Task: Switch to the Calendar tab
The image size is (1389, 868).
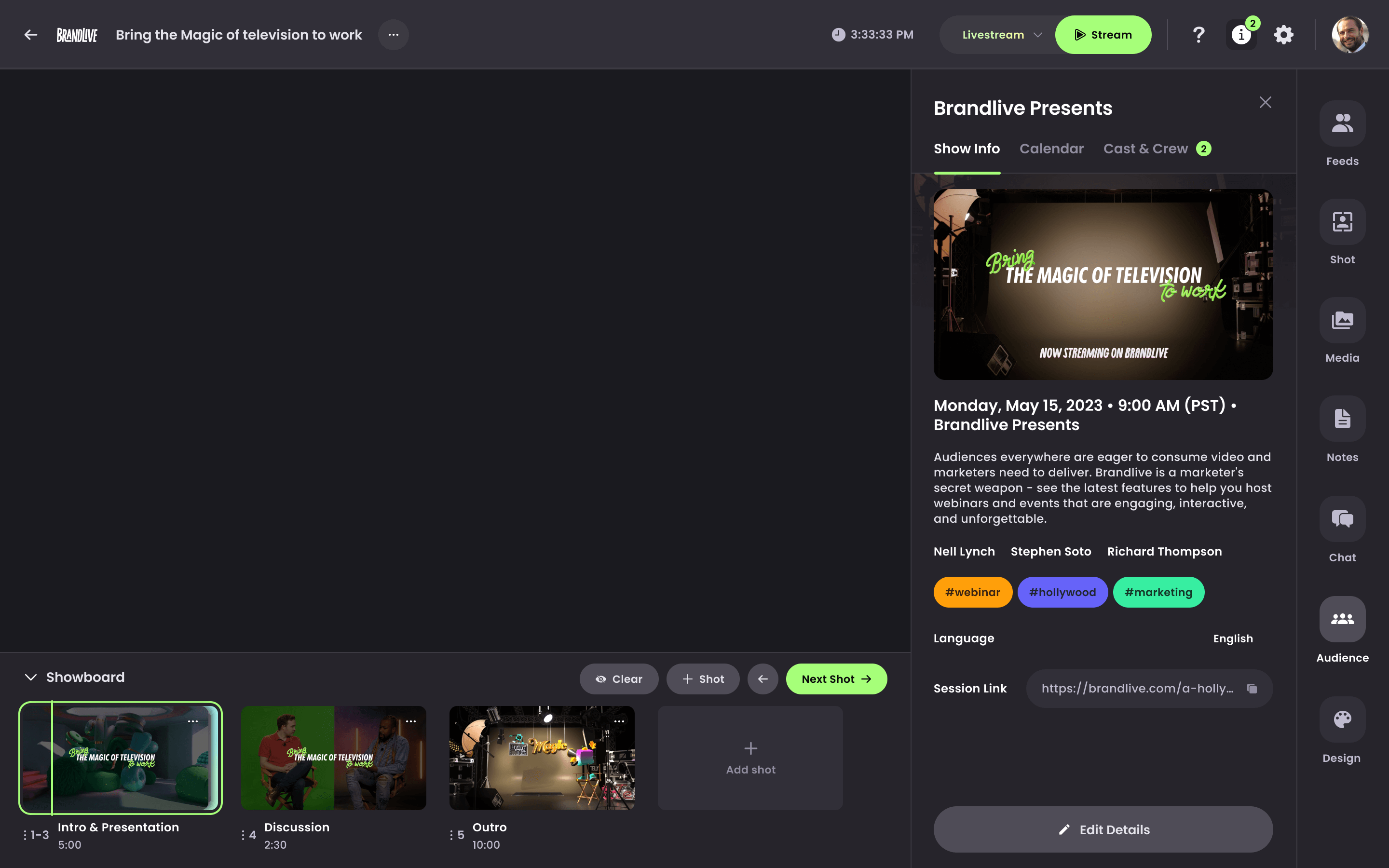Action: (x=1051, y=149)
